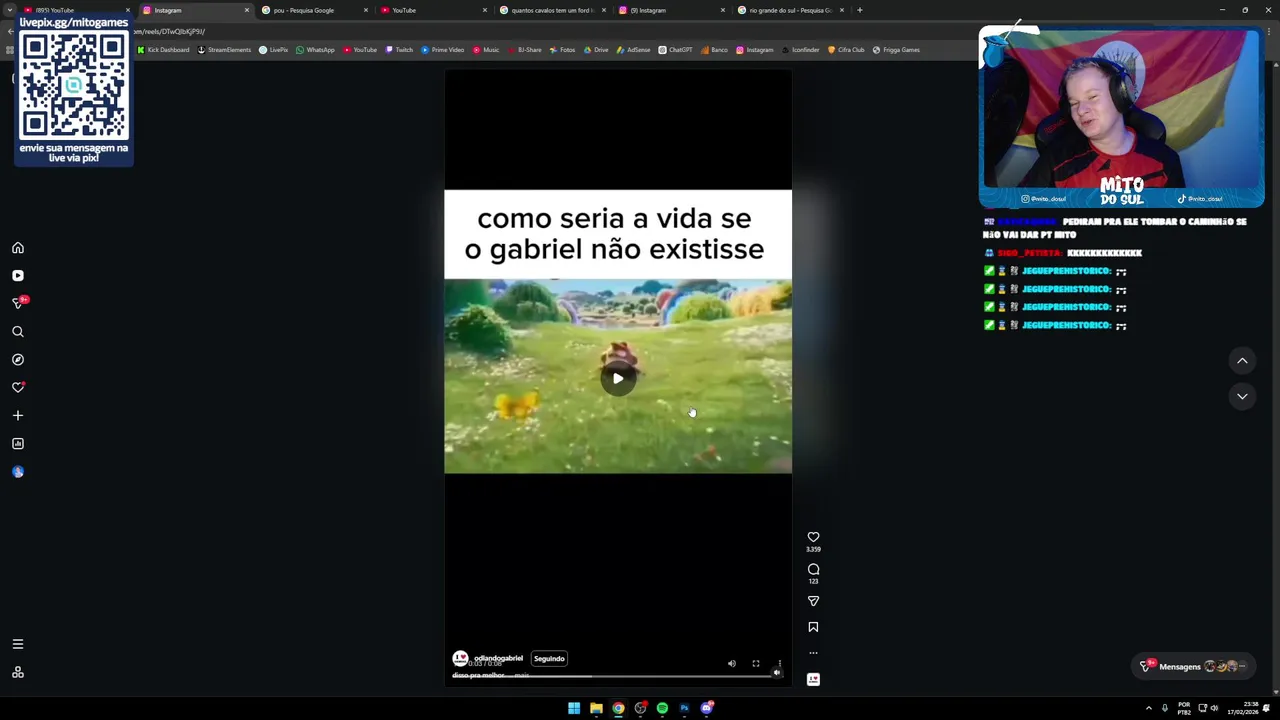
Task: Toggle the reel volume speaker icon
Action: coord(732,664)
